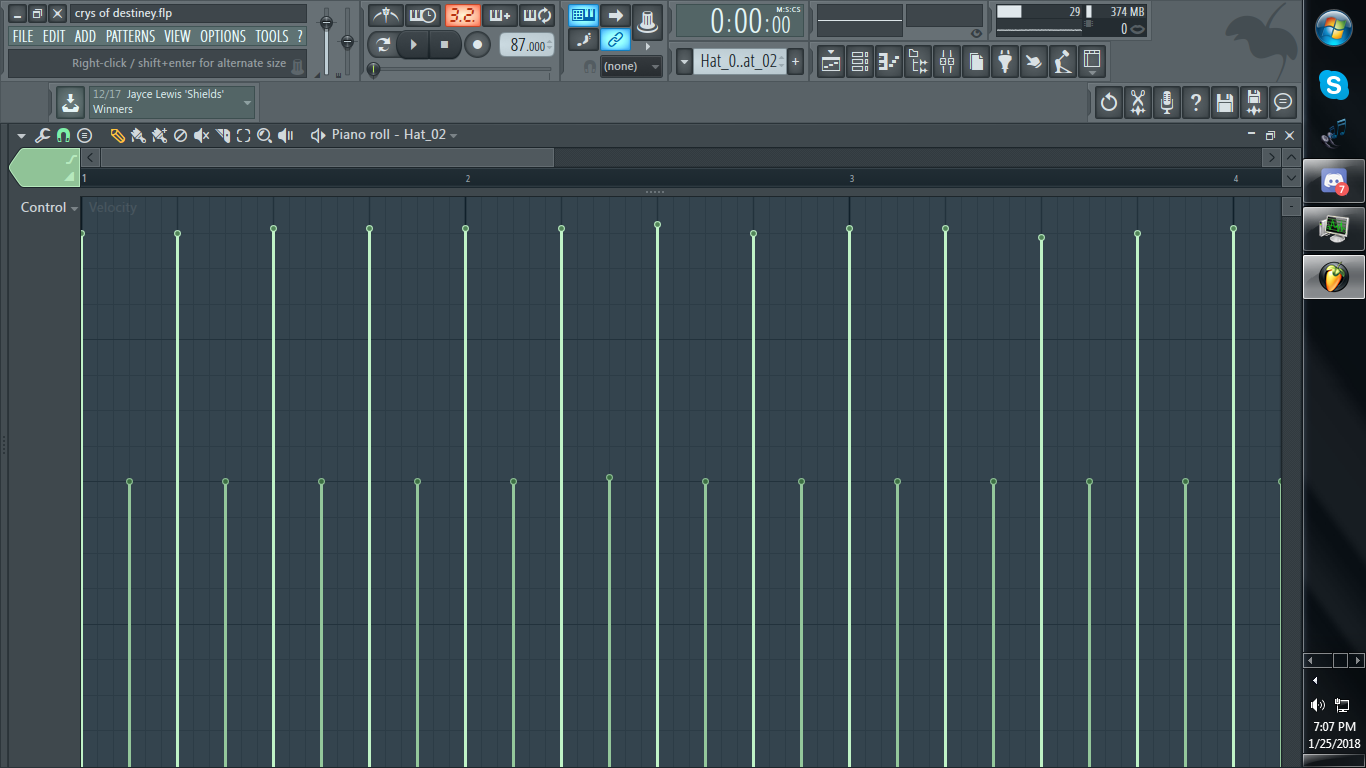
Task: Click the stop button
Action: (445, 45)
